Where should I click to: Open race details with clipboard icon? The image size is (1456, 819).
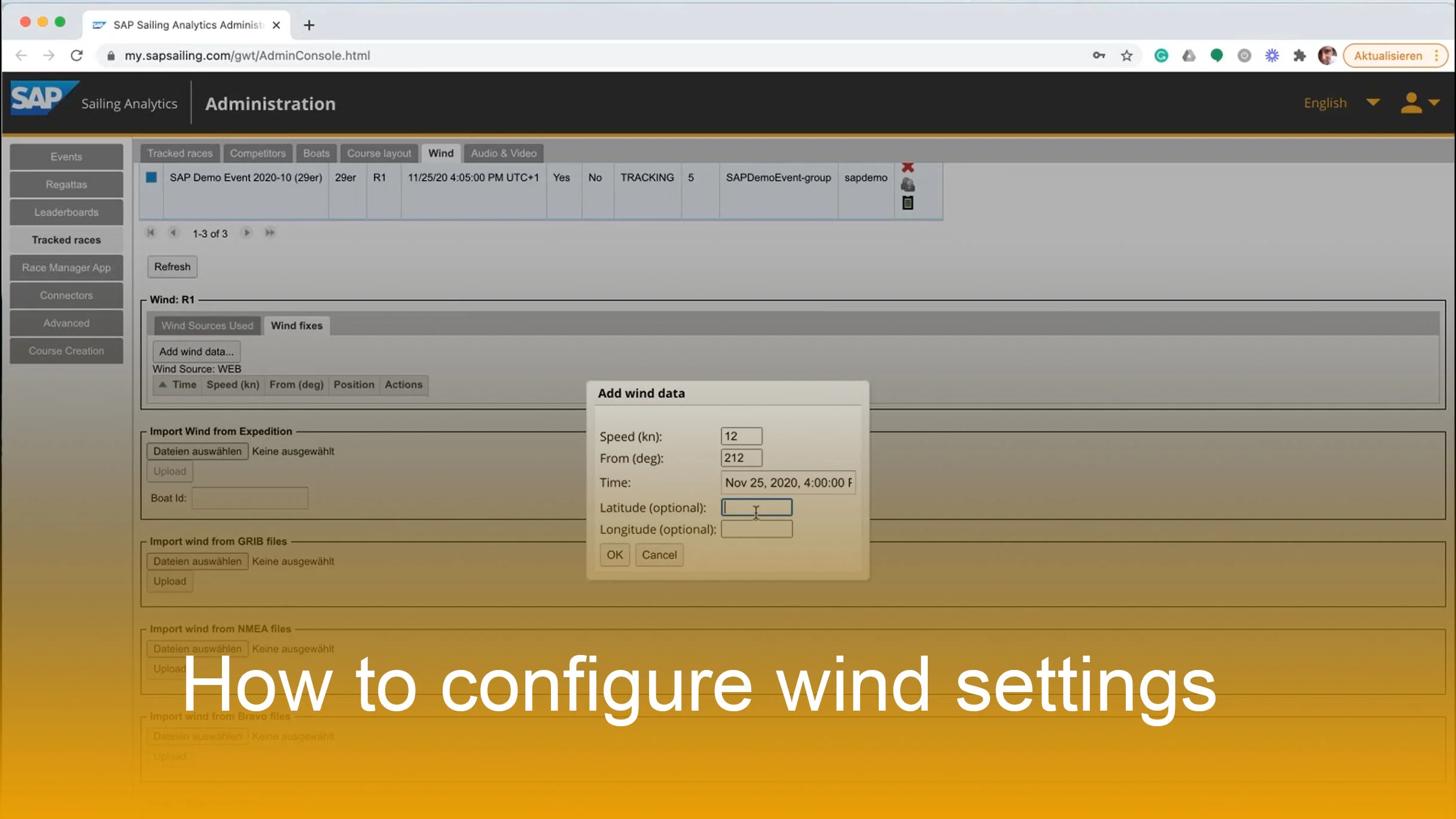coord(908,202)
